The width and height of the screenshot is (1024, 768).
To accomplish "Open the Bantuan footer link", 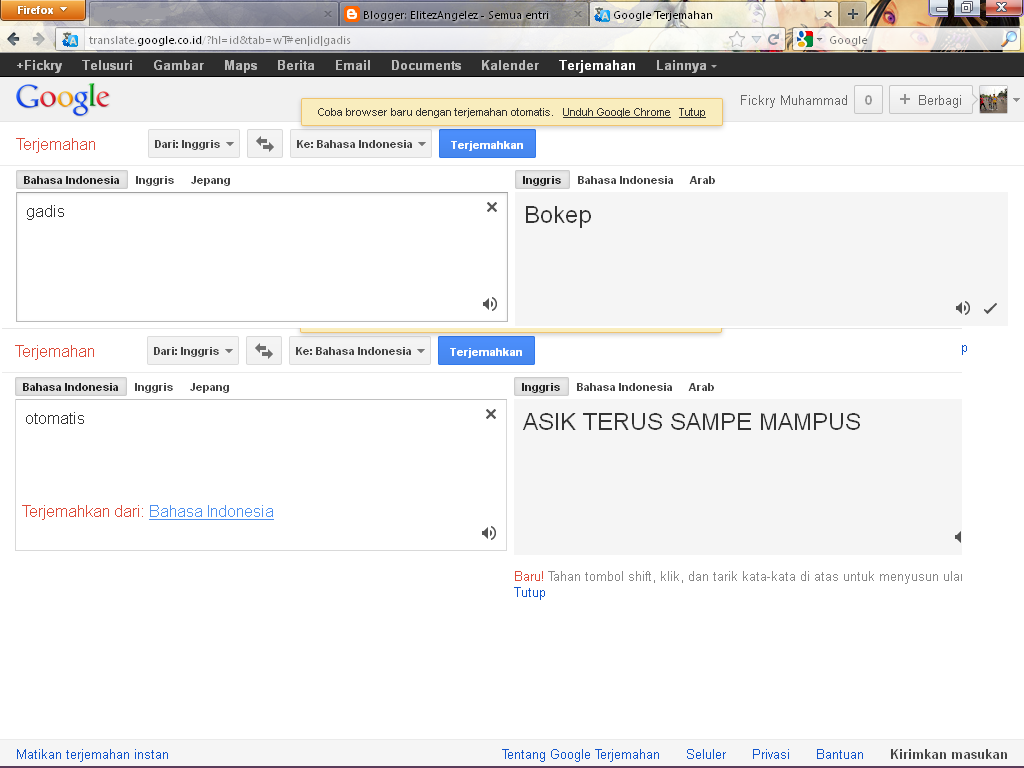I will pyautogui.click(x=840, y=754).
